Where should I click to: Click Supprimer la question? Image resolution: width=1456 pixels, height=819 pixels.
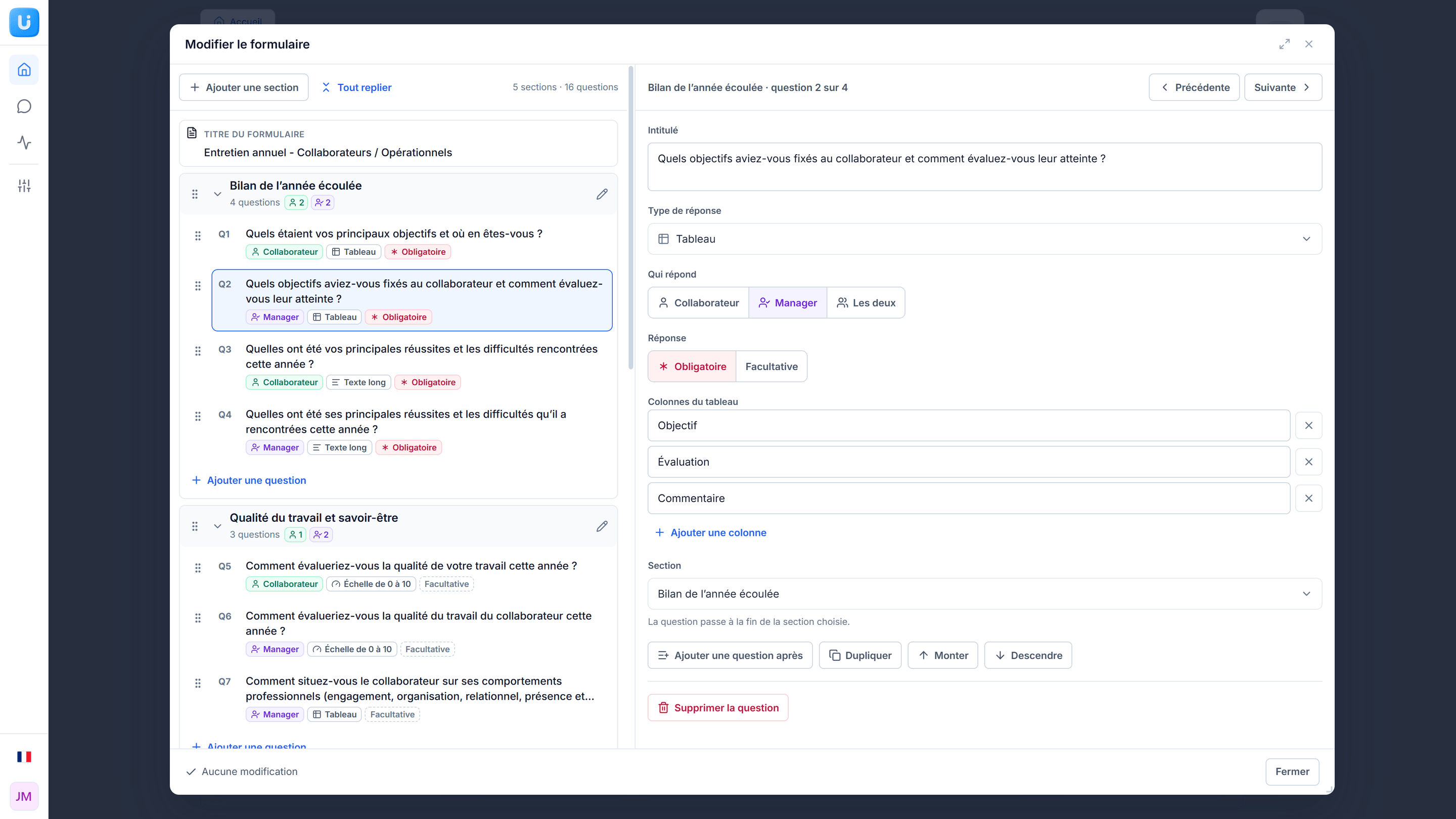pyautogui.click(x=718, y=708)
